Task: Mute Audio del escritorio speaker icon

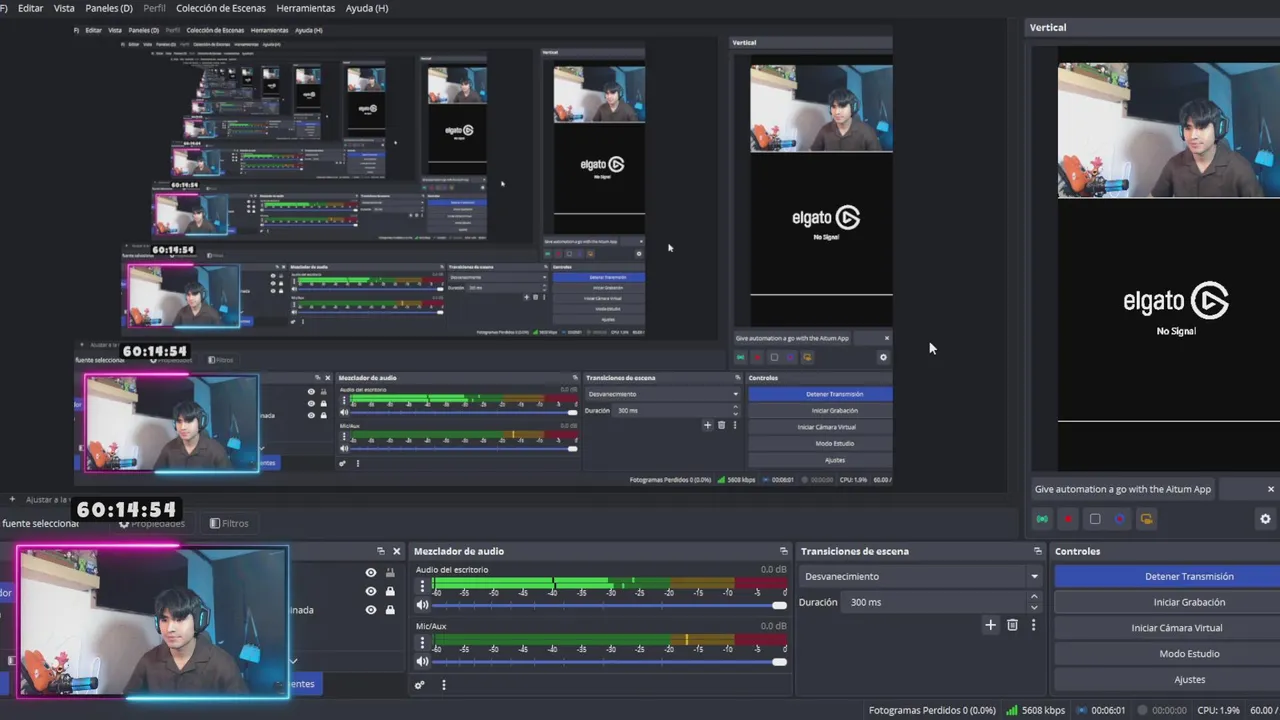Action: point(422,605)
